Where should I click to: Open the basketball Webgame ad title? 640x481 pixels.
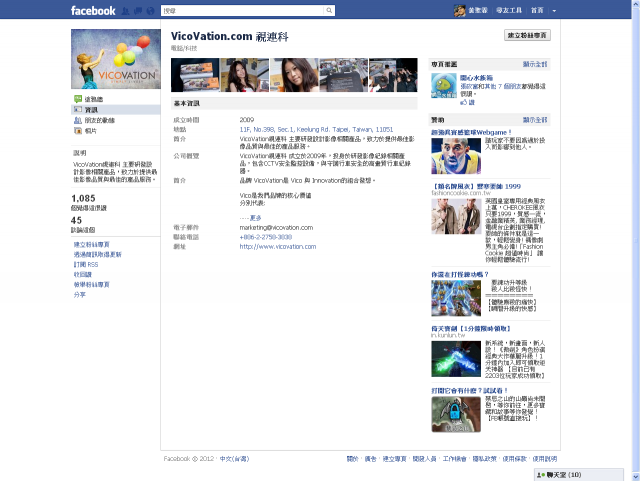click(471, 132)
